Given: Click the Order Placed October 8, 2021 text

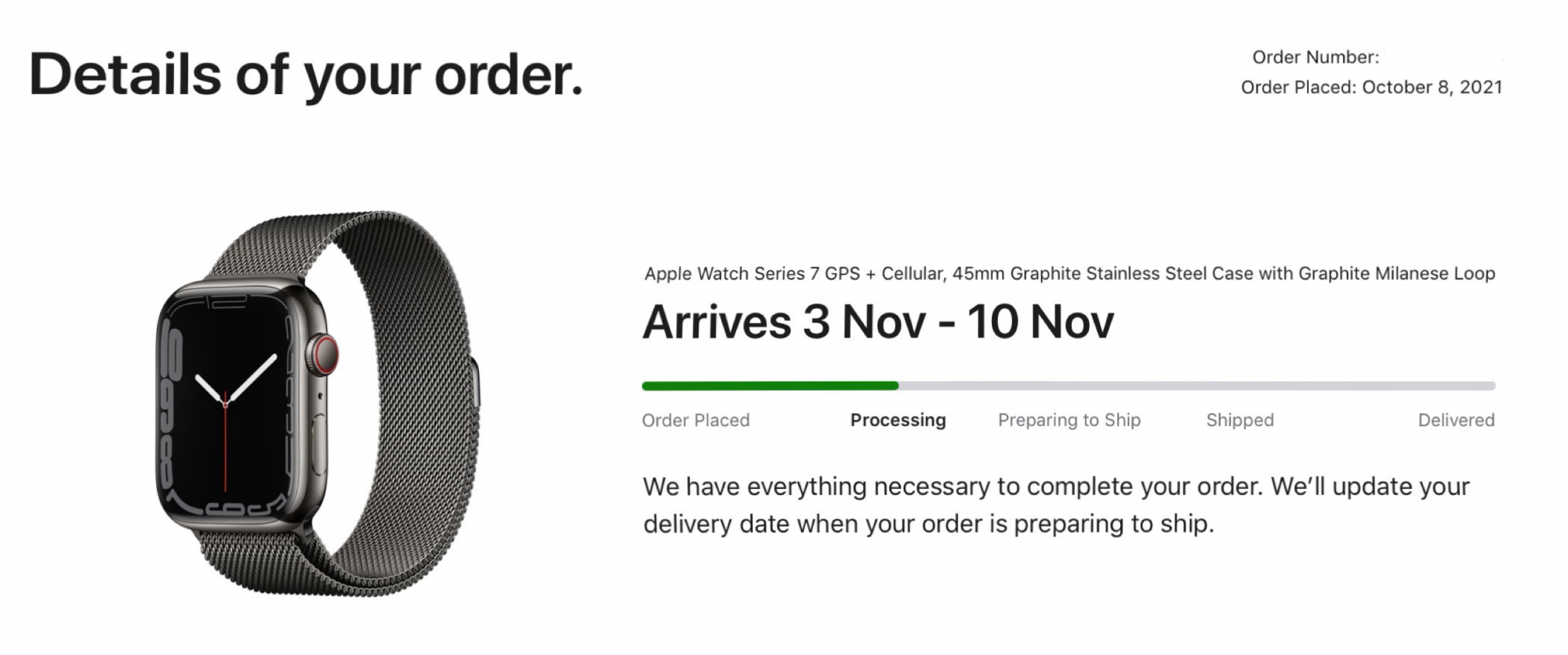Looking at the screenshot, I should coord(1371,87).
